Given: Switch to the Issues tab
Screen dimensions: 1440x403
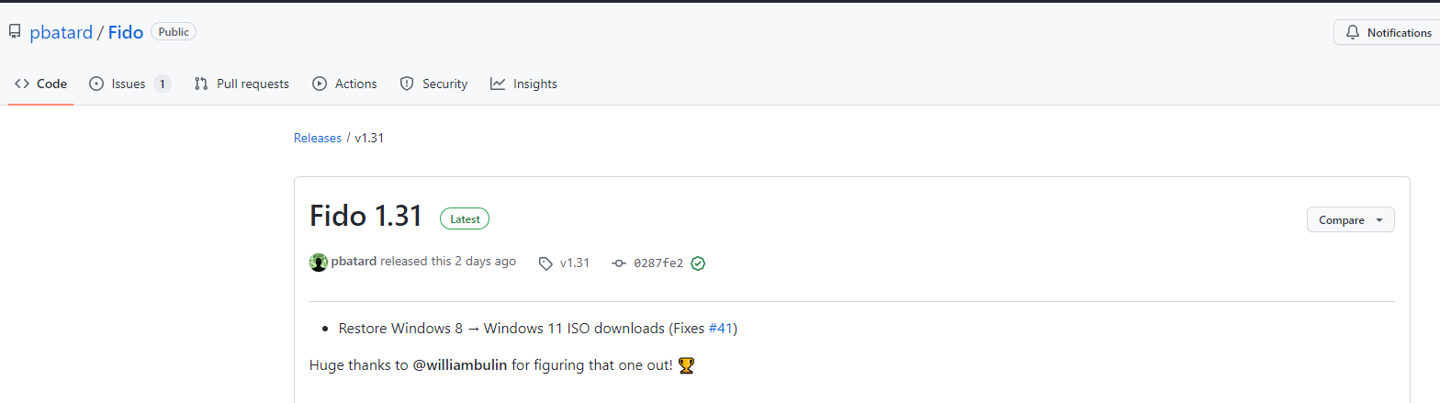Looking at the screenshot, I should 129,84.
